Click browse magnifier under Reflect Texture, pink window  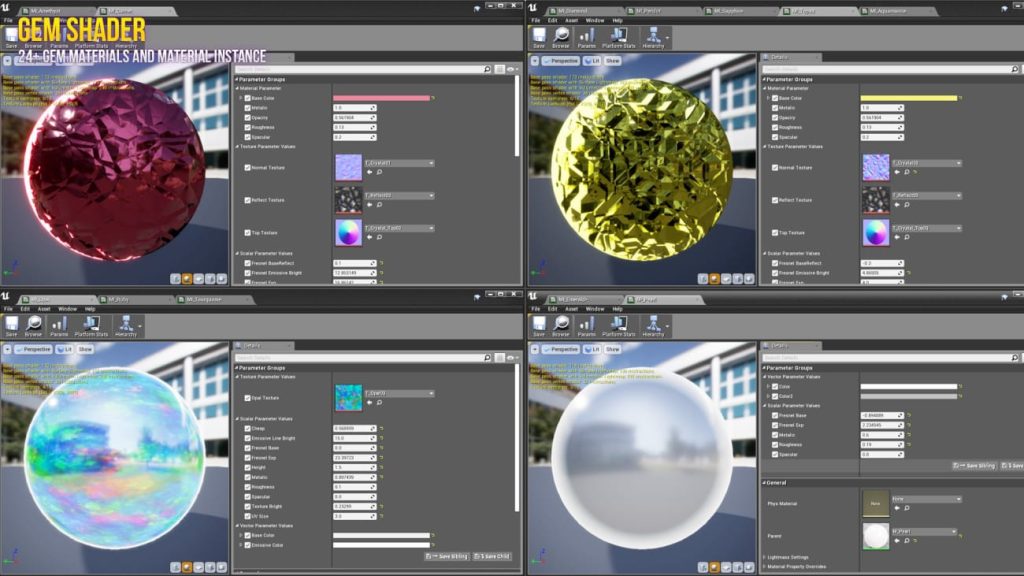[x=379, y=205]
